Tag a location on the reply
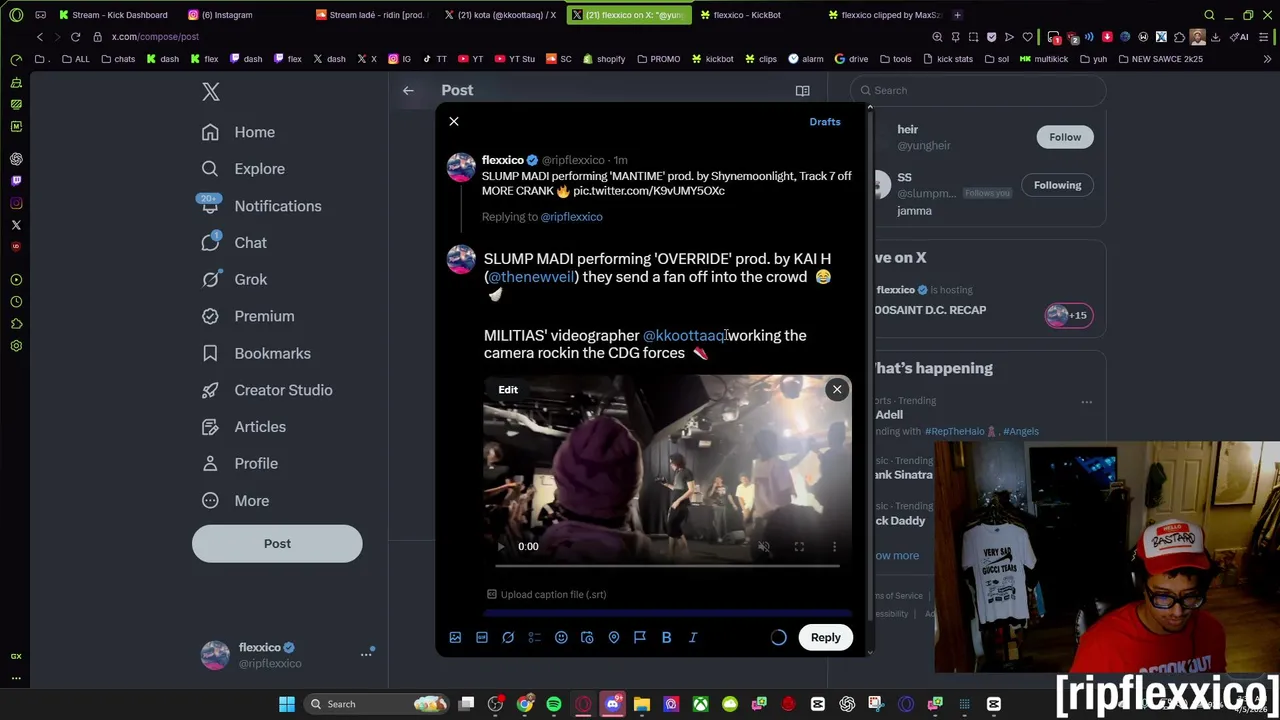Viewport: 1280px width, 720px height. pyautogui.click(x=614, y=637)
